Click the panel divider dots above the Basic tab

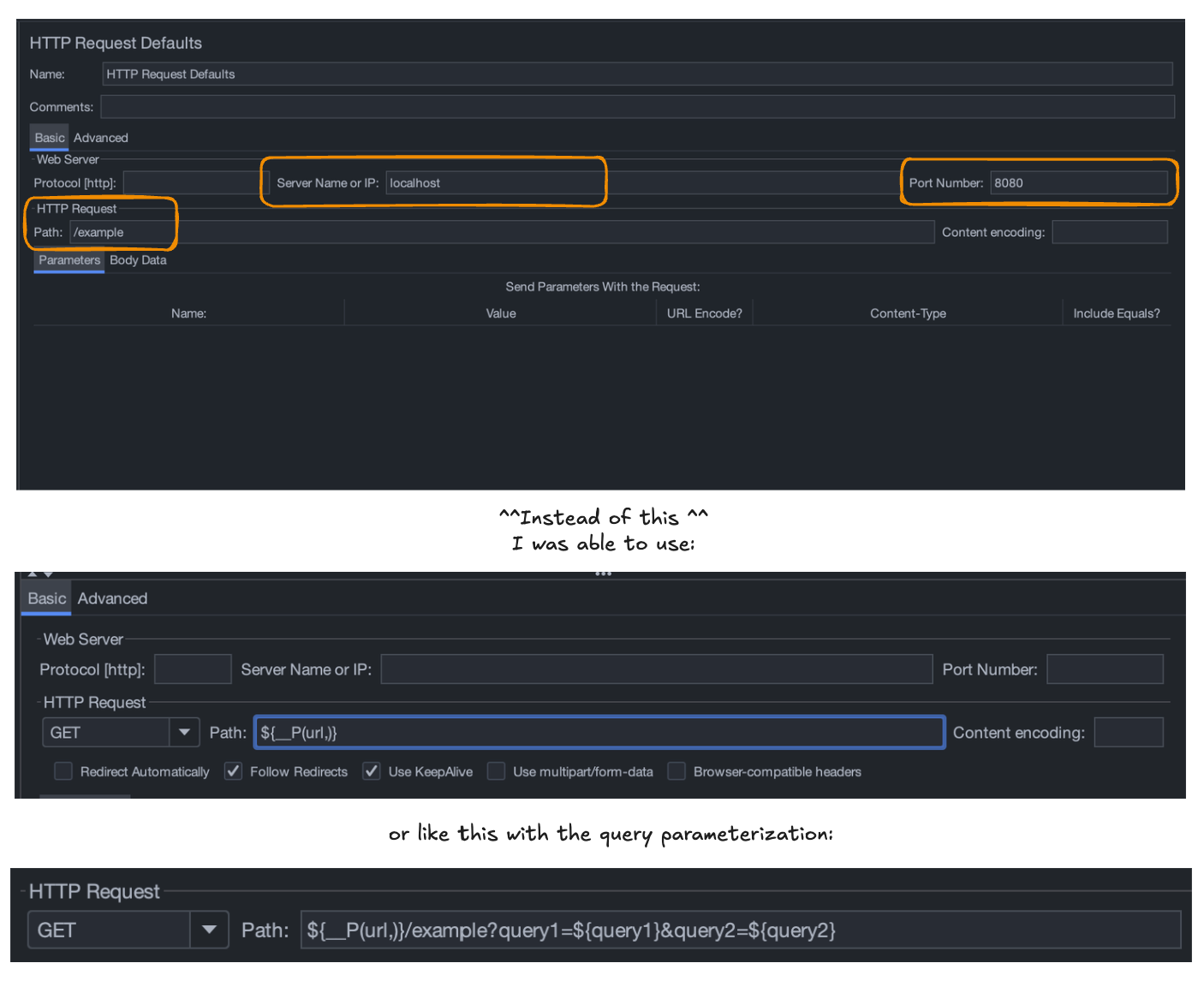pyautogui.click(x=603, y=572)
